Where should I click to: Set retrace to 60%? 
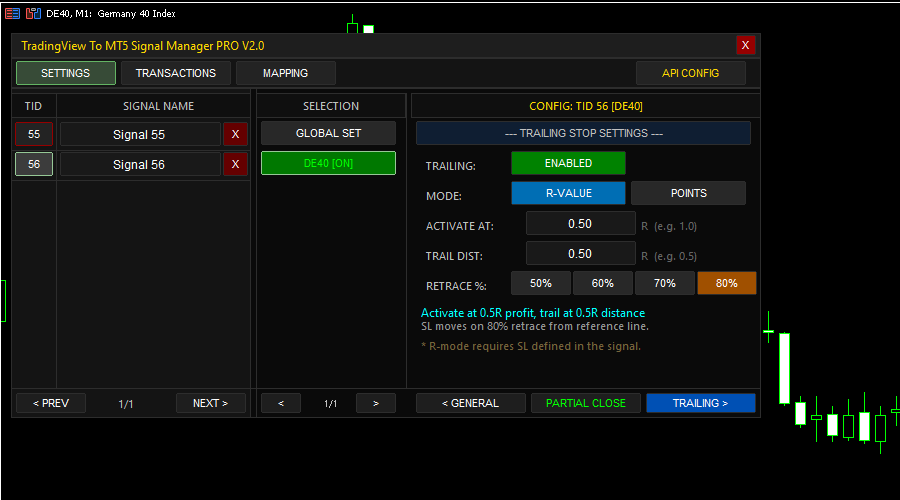click(603, 283)
